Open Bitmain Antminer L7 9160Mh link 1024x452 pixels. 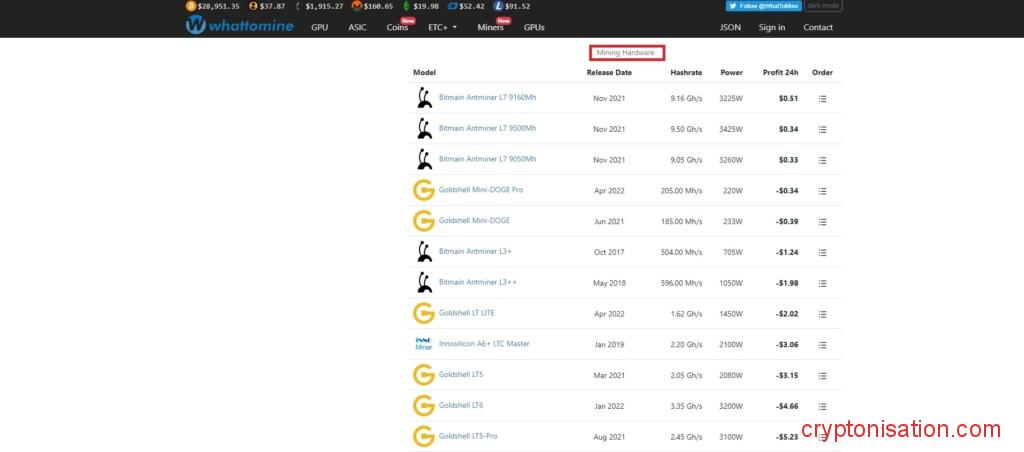pyautogui.click(x=487, y=97)
